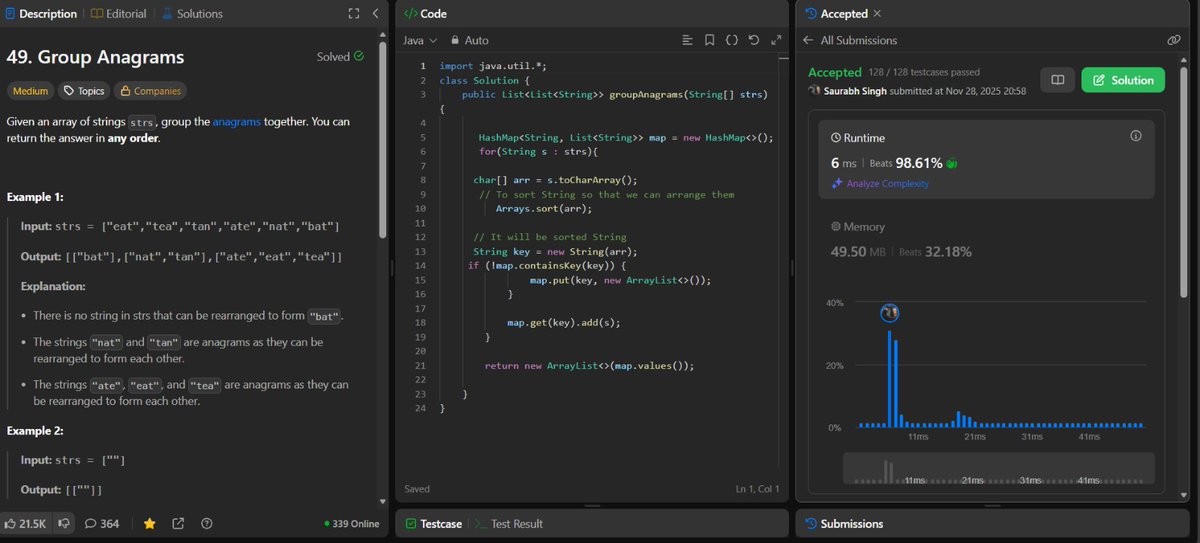Click Analyze Complexity
Image resolution: width=1200 pixels, height=543 pixels.
(x=880, y=184)
